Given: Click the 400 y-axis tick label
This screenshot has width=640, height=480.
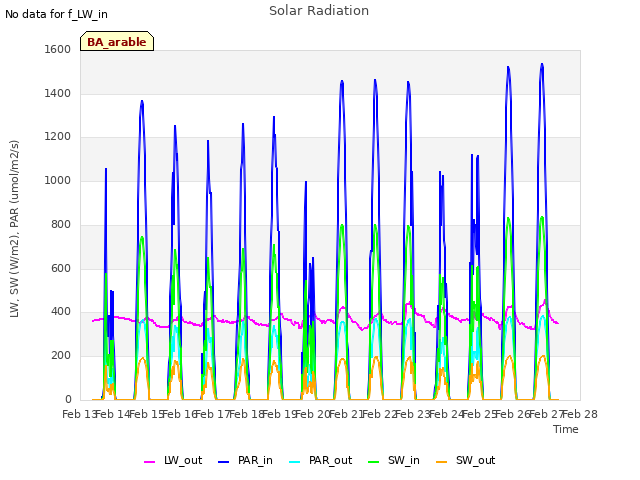Looking at the screenshot, I should pyautogui.click(x=61, y=312).
